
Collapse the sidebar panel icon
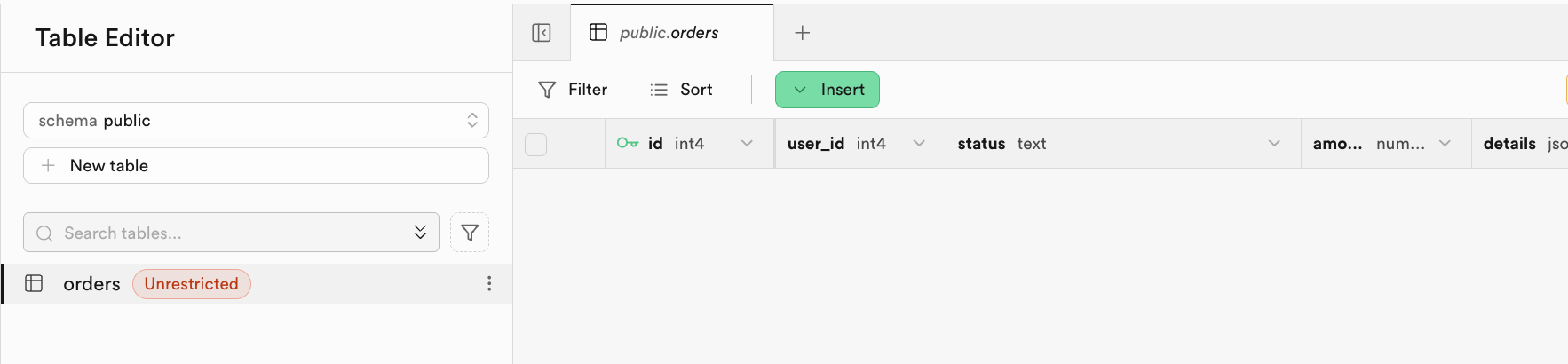click(542, 33)
